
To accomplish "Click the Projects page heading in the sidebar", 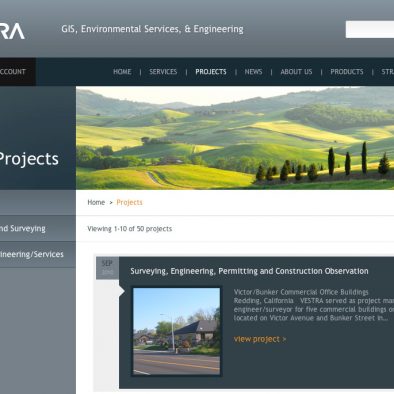I will coord(29,159).
